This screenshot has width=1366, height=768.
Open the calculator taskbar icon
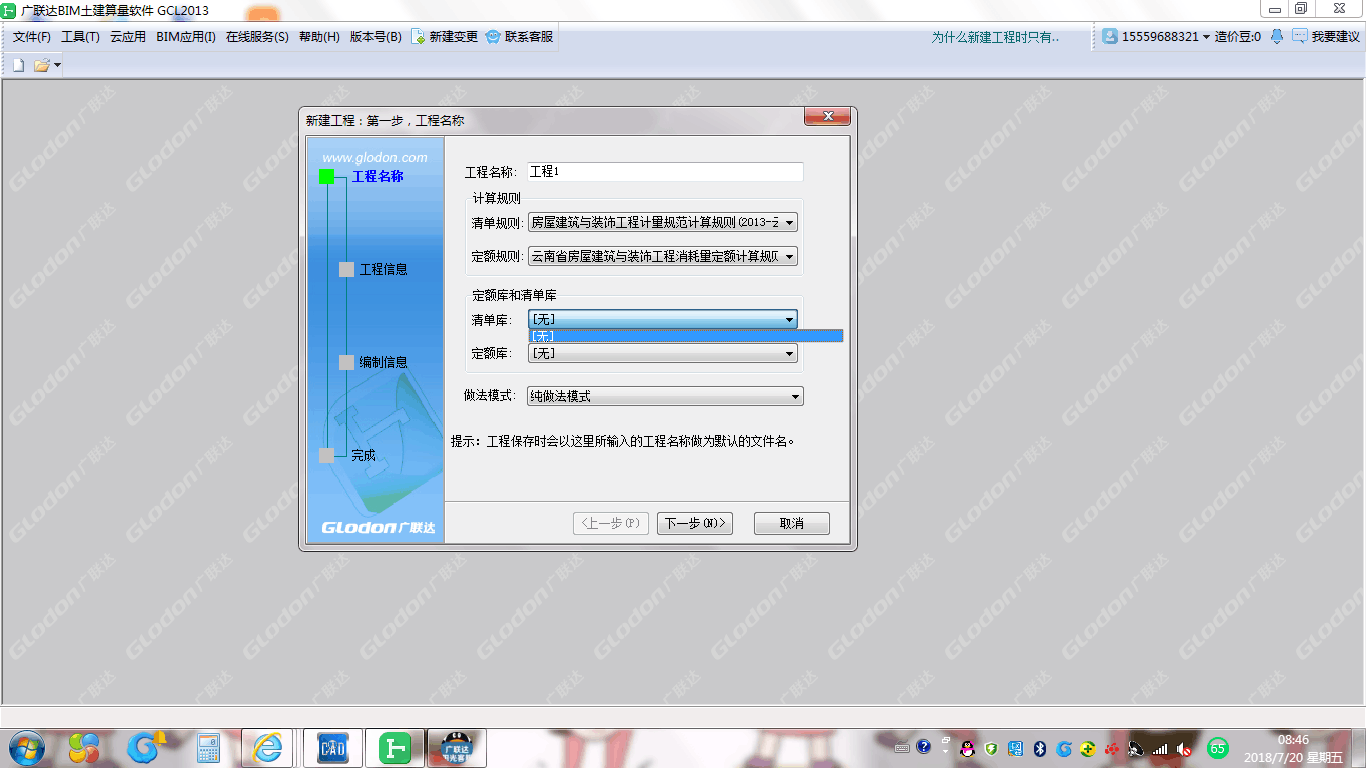(x=208, y=747)
